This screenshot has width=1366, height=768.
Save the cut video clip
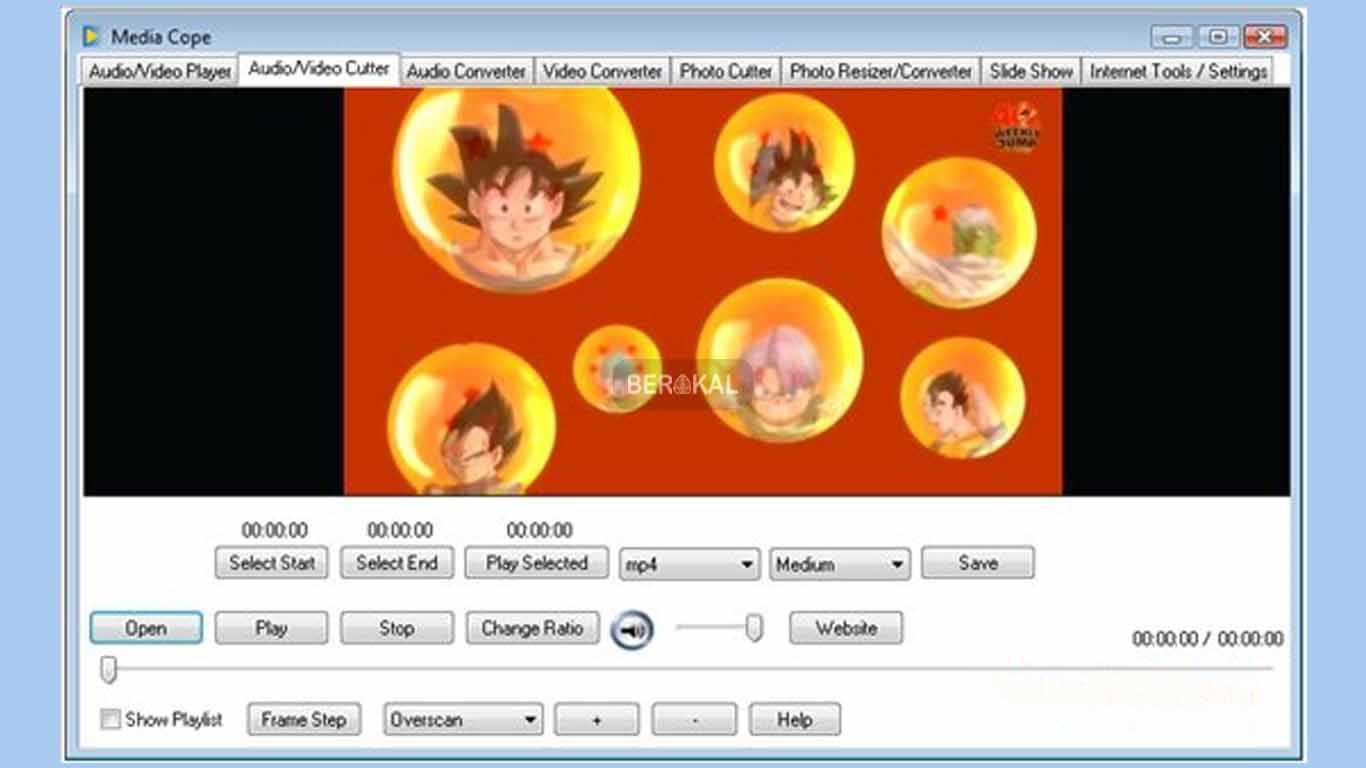978,563
